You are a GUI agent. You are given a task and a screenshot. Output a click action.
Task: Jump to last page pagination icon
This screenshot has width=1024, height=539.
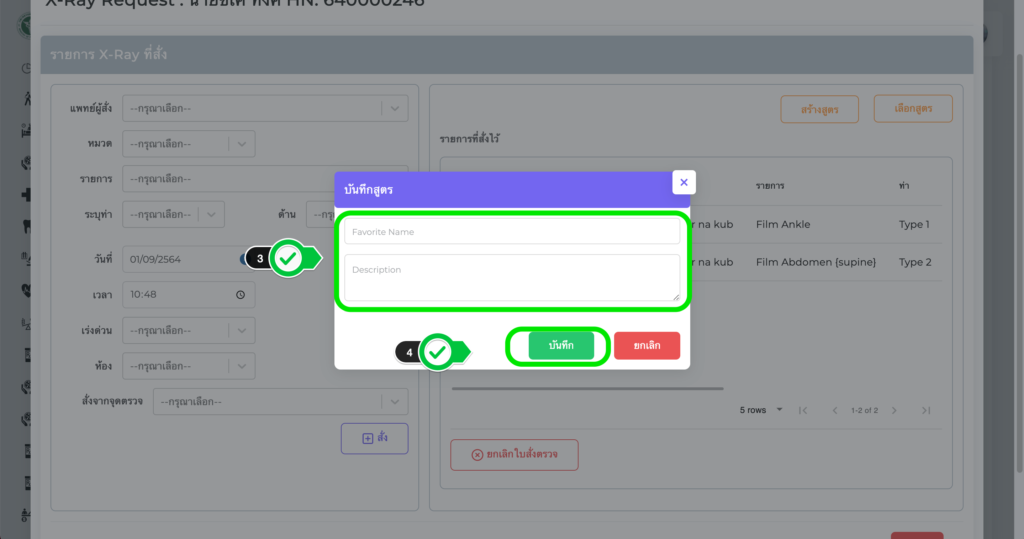click(x=926, y=410)
